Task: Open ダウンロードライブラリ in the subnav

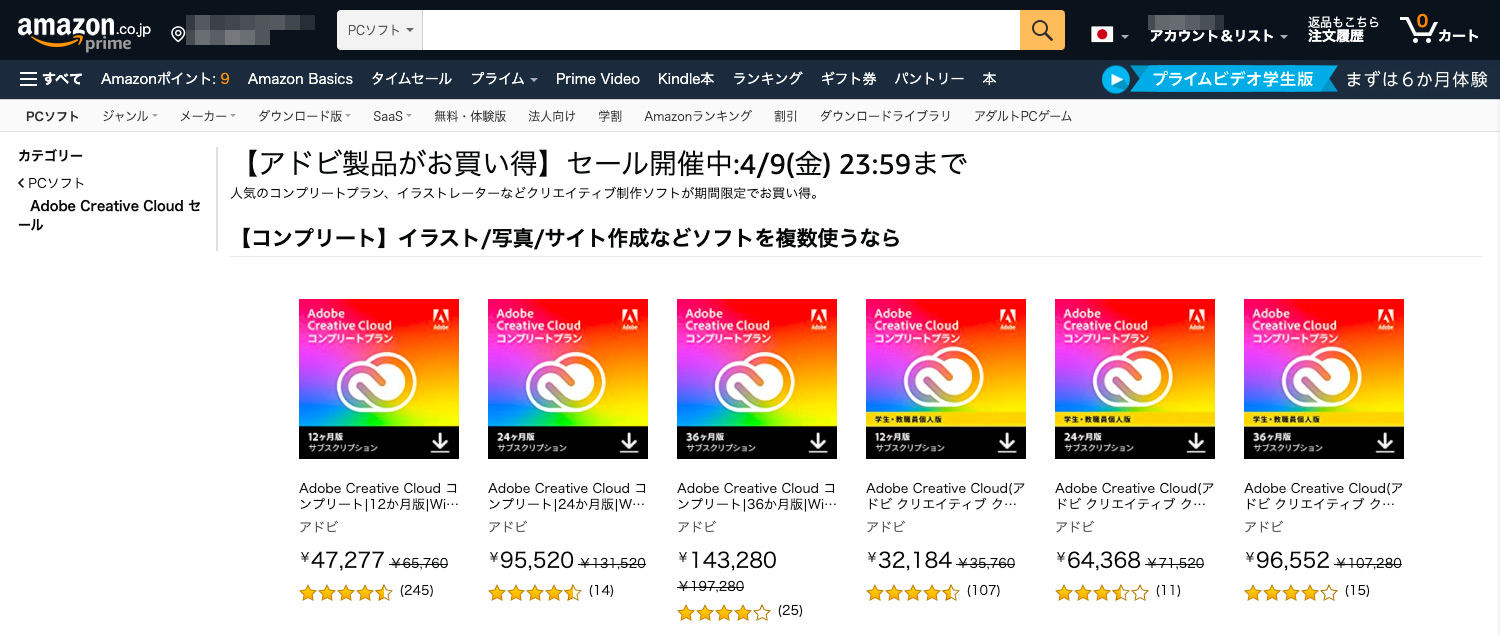Action: point(886,116)
